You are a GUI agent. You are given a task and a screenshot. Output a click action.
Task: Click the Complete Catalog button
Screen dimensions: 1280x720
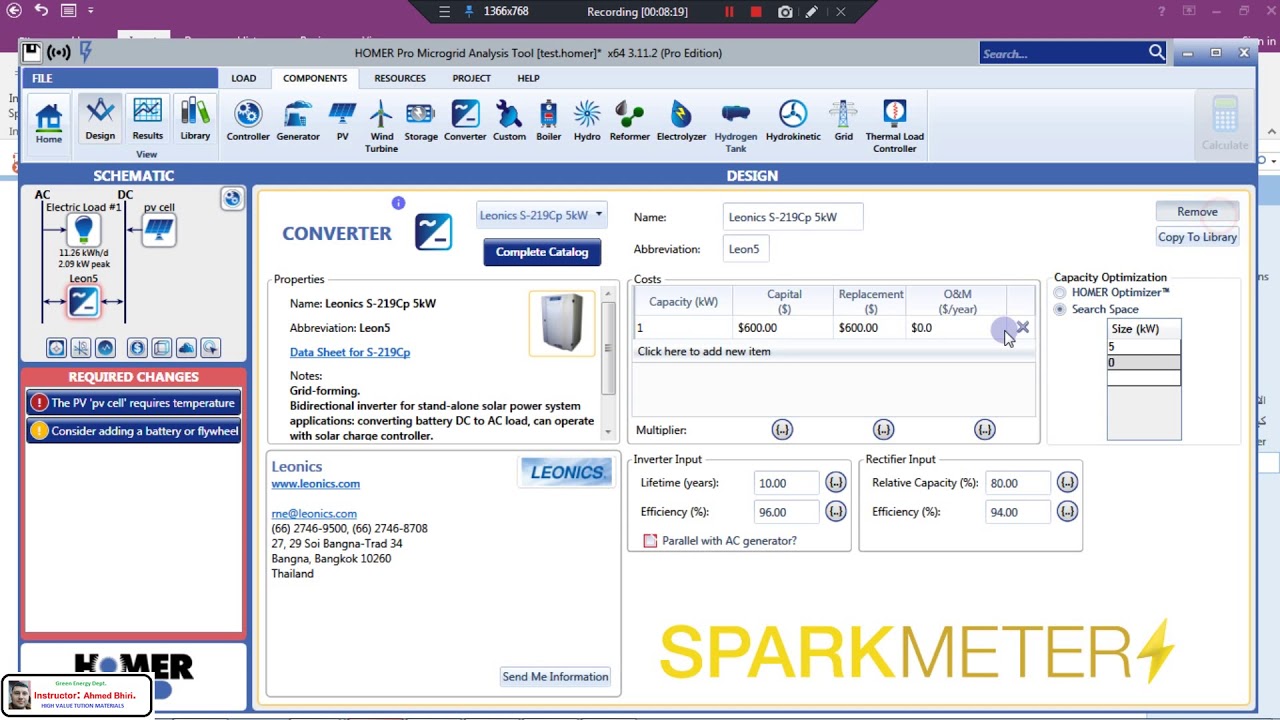[x=542, y=252]
